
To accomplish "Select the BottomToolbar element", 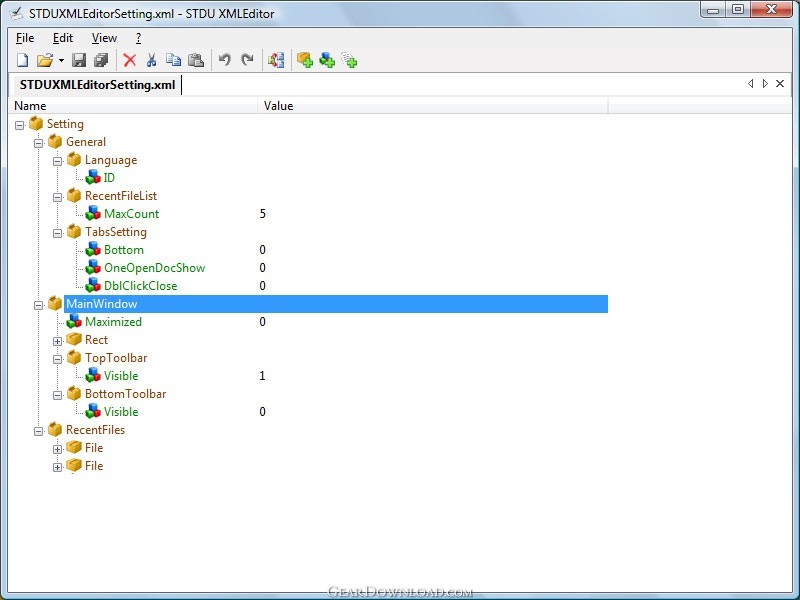I will 126,394.
